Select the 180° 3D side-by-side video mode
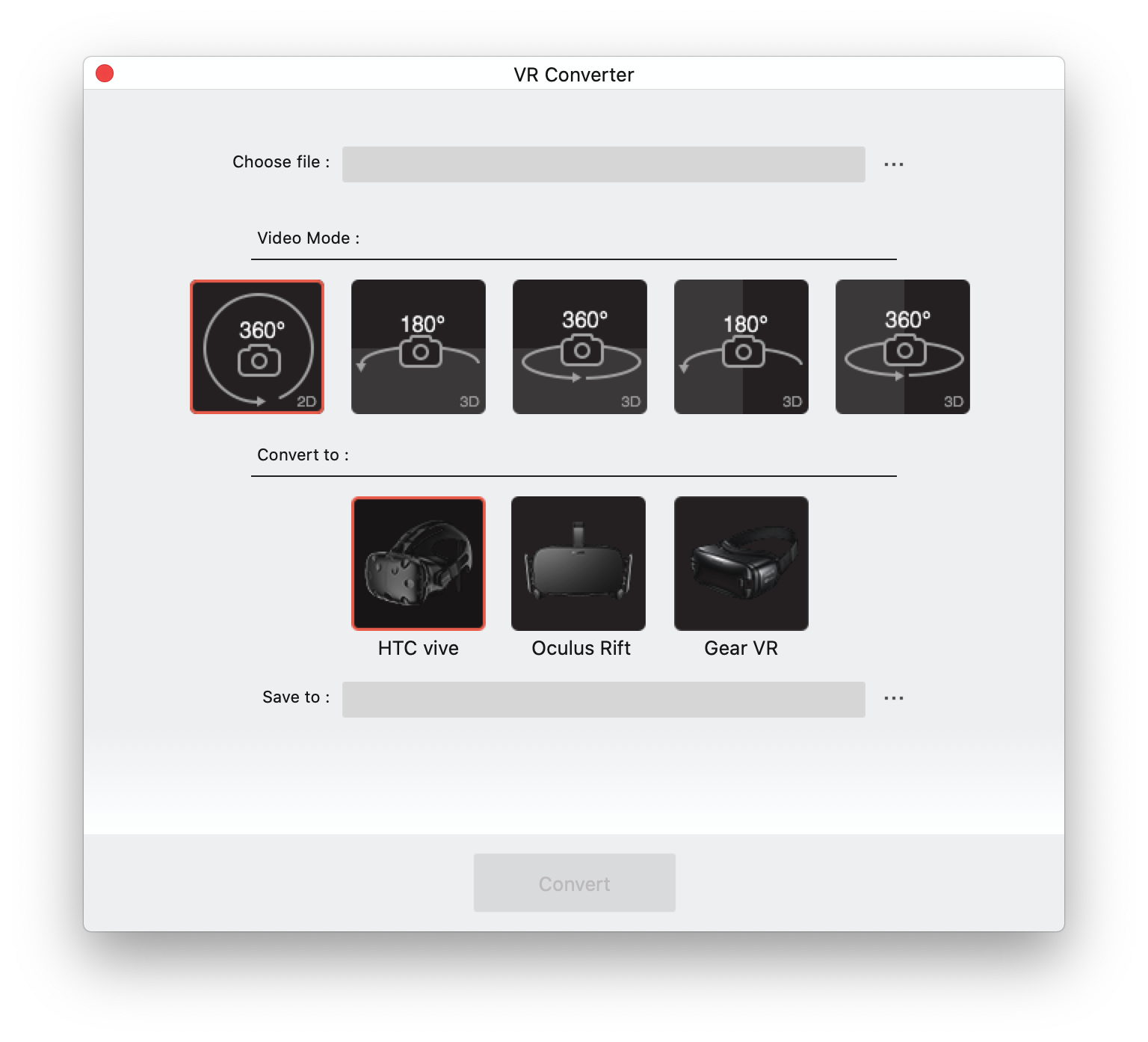 pos(741,347)
